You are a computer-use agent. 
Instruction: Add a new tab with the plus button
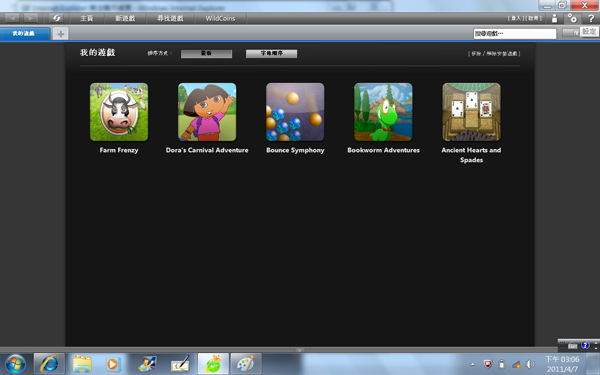click(60, 34)
